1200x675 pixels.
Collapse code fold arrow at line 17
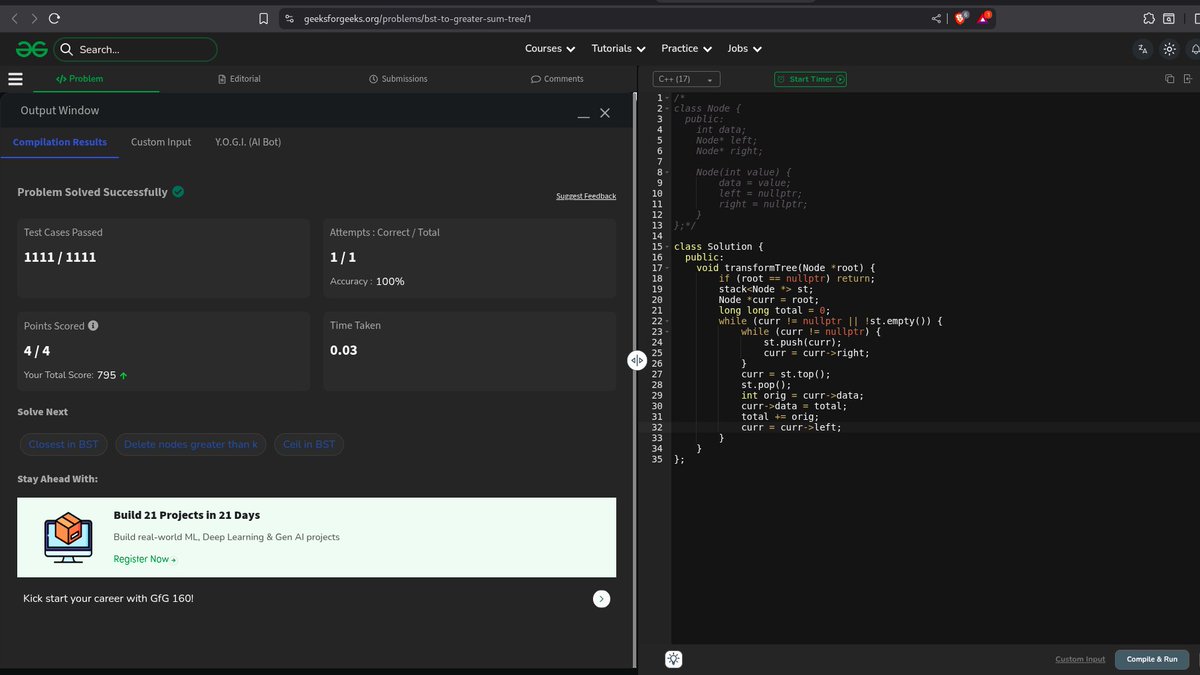coord(667,268)
